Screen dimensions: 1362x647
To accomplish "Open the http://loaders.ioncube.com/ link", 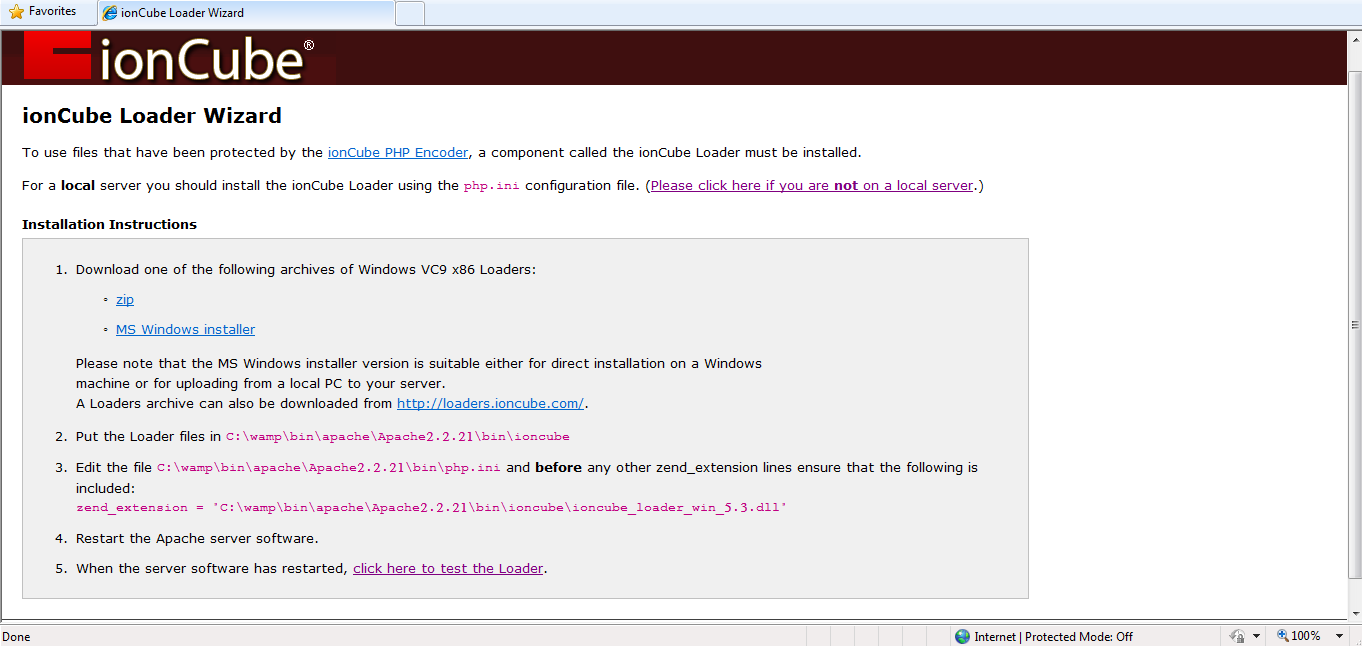I will click(x=490, y=404).
